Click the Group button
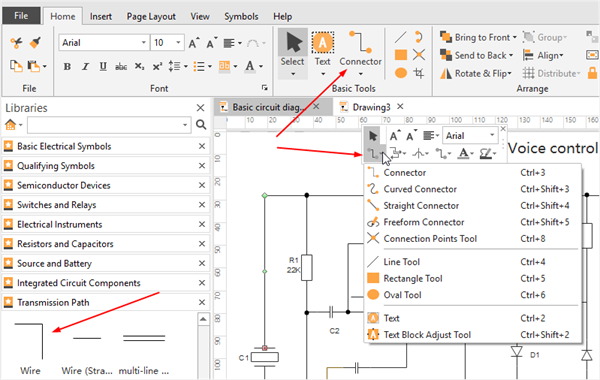The image size is (600, 380). click(545, 37)
